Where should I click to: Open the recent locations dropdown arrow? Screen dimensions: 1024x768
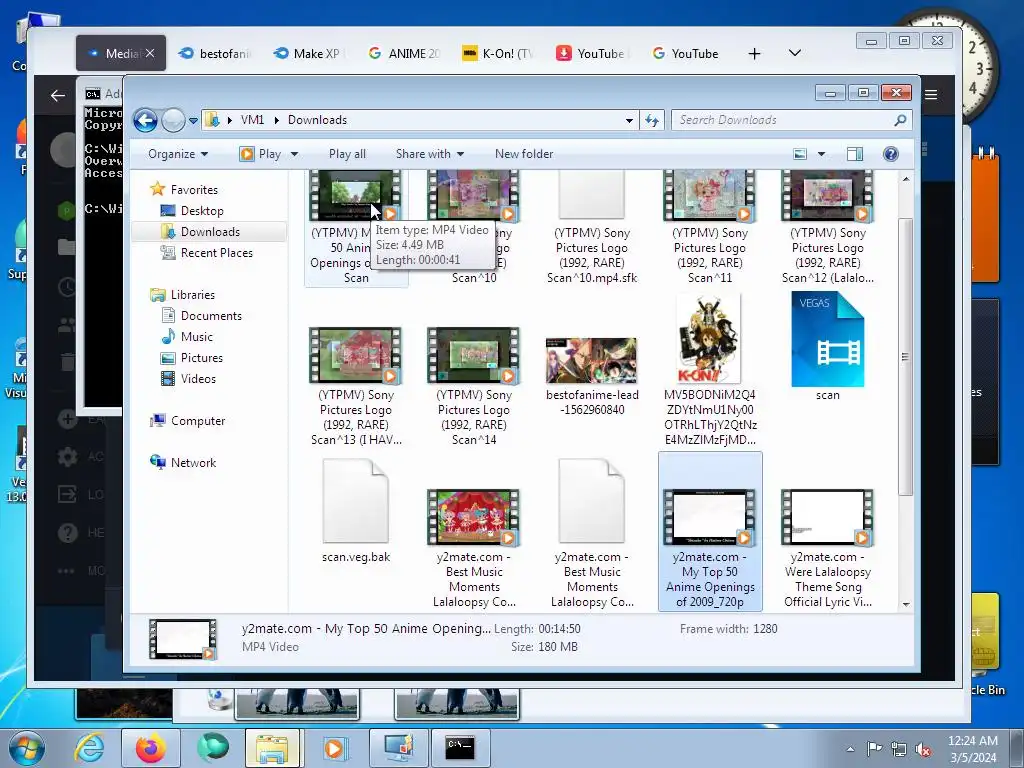pyautogui.click(x=193, y=120)
